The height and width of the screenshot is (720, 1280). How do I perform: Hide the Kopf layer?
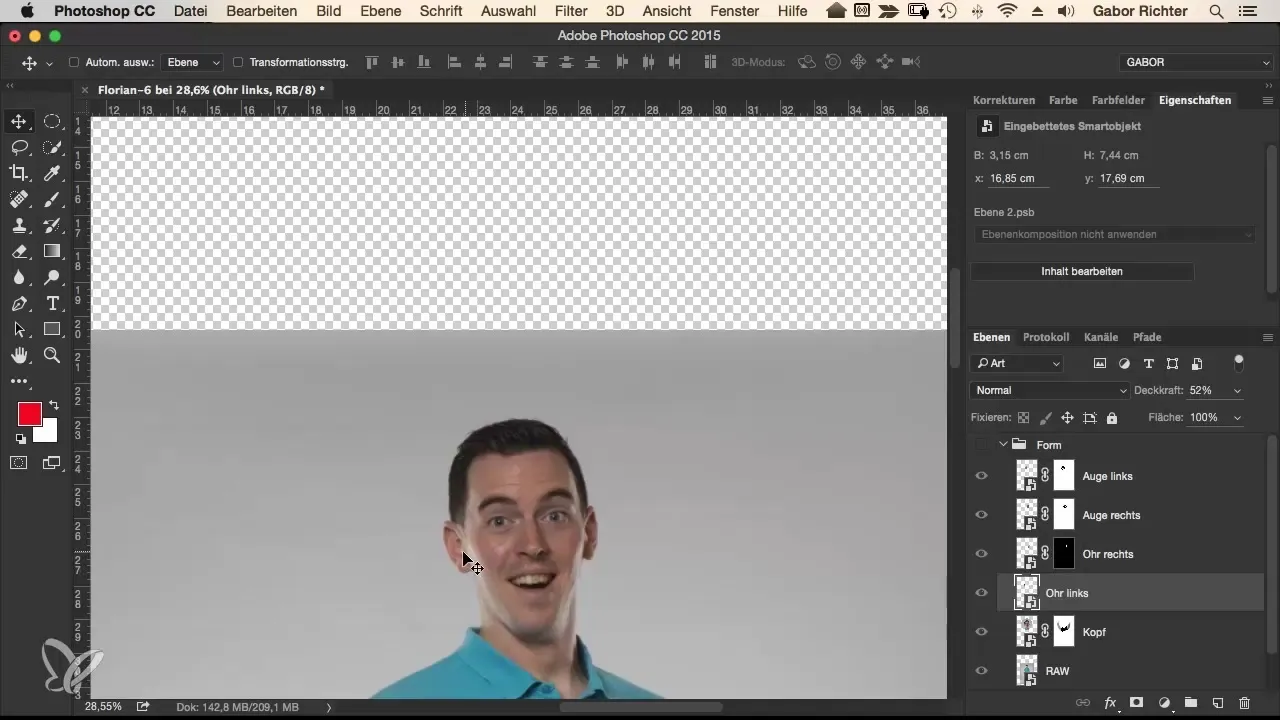(981, 632)
